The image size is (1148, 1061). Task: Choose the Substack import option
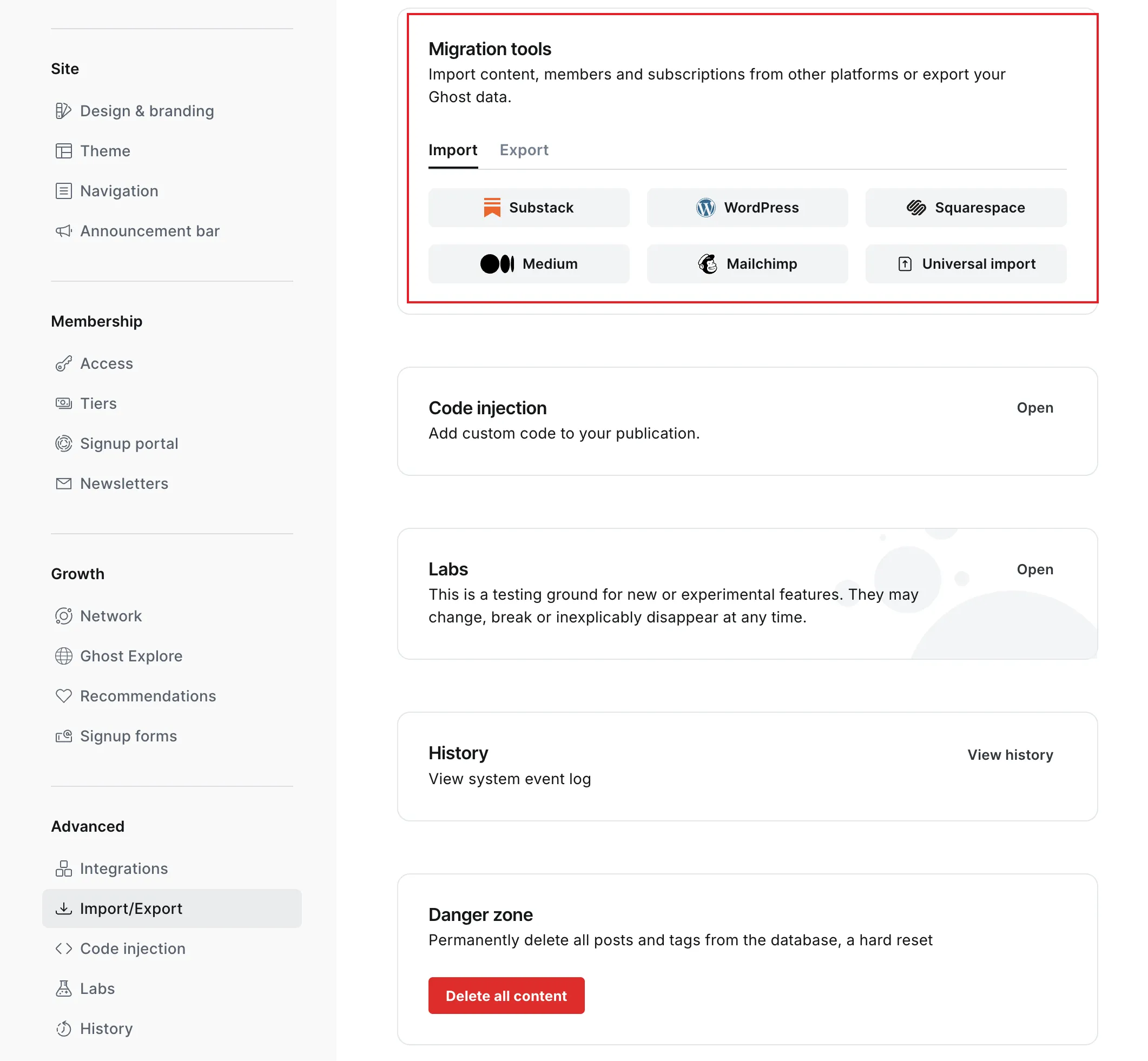coord(529,207)
